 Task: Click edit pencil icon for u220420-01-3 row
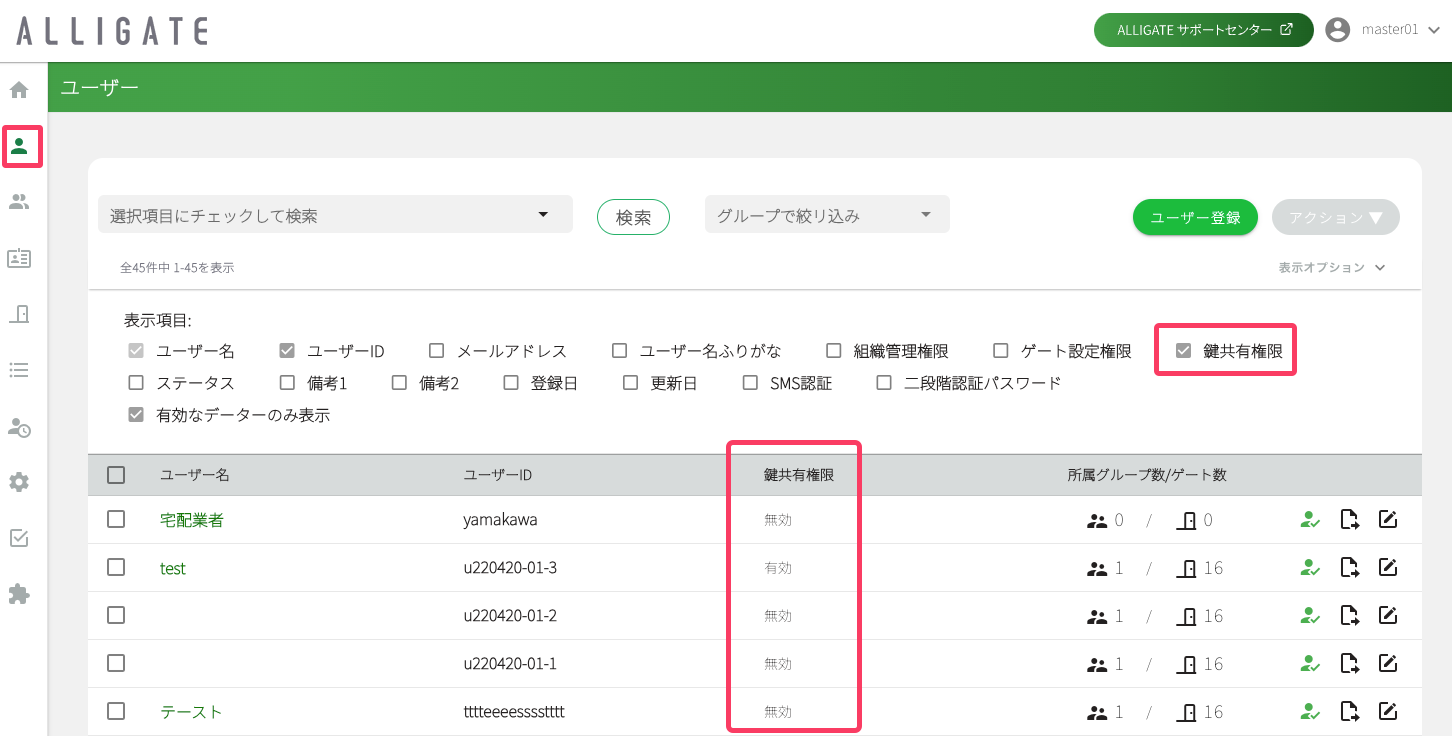click(x=1387, y=567)
